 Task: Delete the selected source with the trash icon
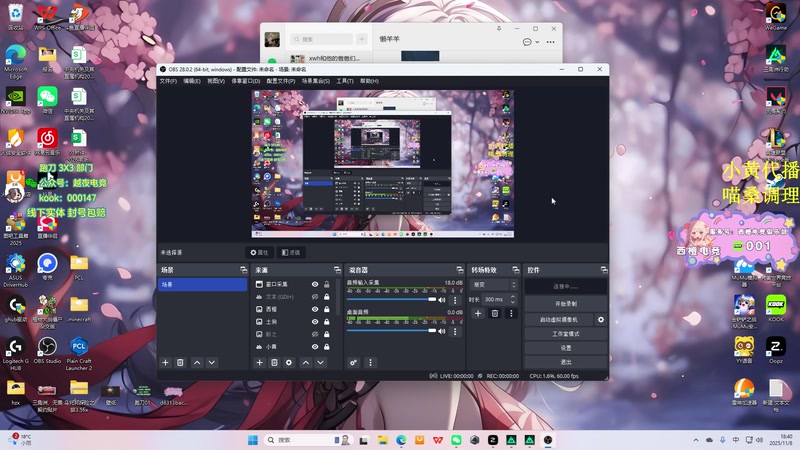tap(274, 362)
